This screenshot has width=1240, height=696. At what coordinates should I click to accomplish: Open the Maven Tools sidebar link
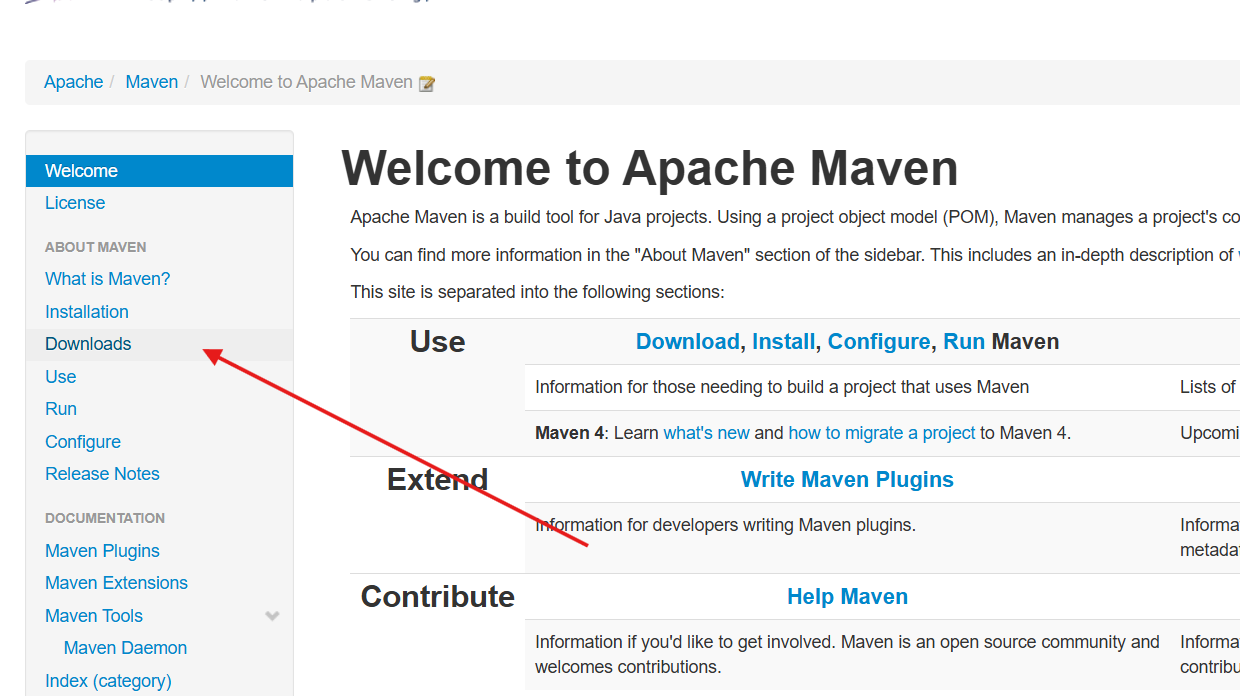94,616
